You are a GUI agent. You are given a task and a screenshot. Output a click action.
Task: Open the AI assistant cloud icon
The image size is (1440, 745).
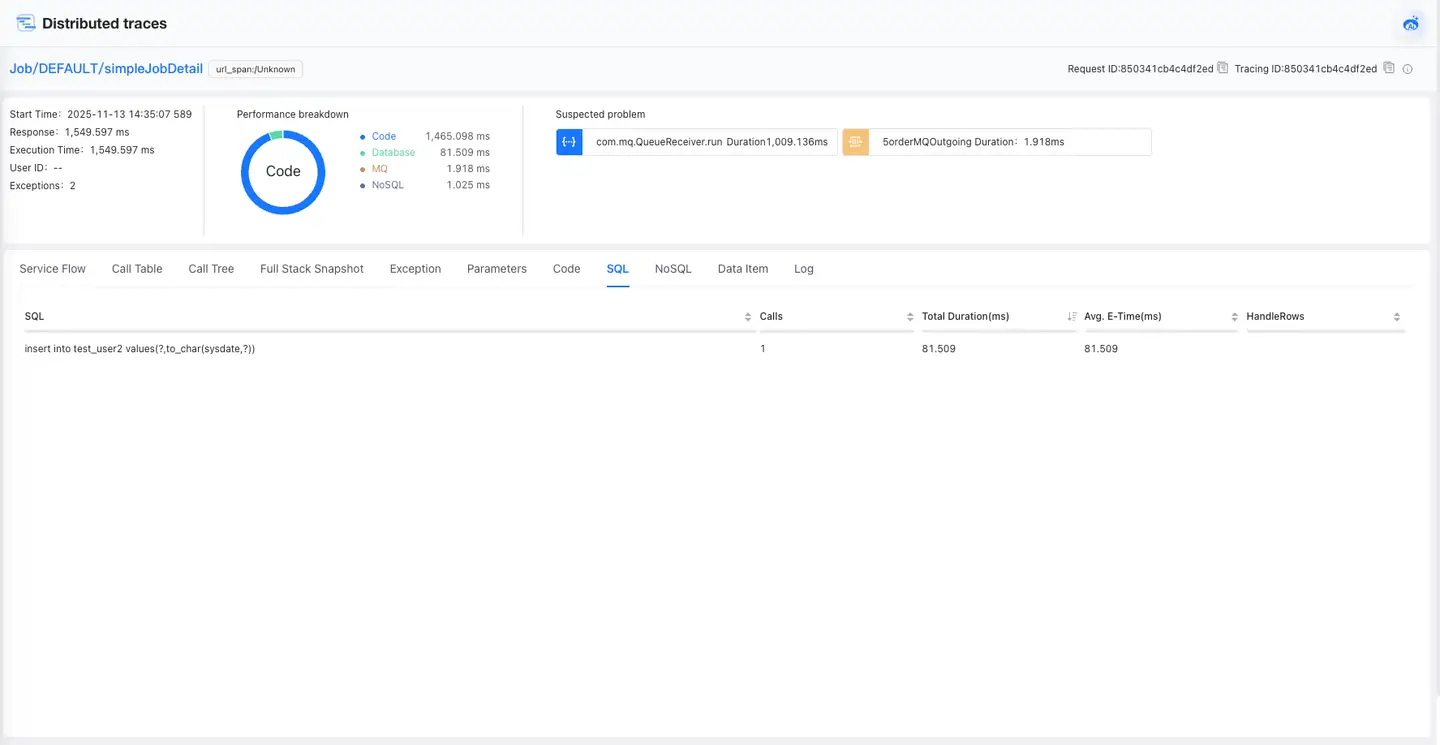1411,24
